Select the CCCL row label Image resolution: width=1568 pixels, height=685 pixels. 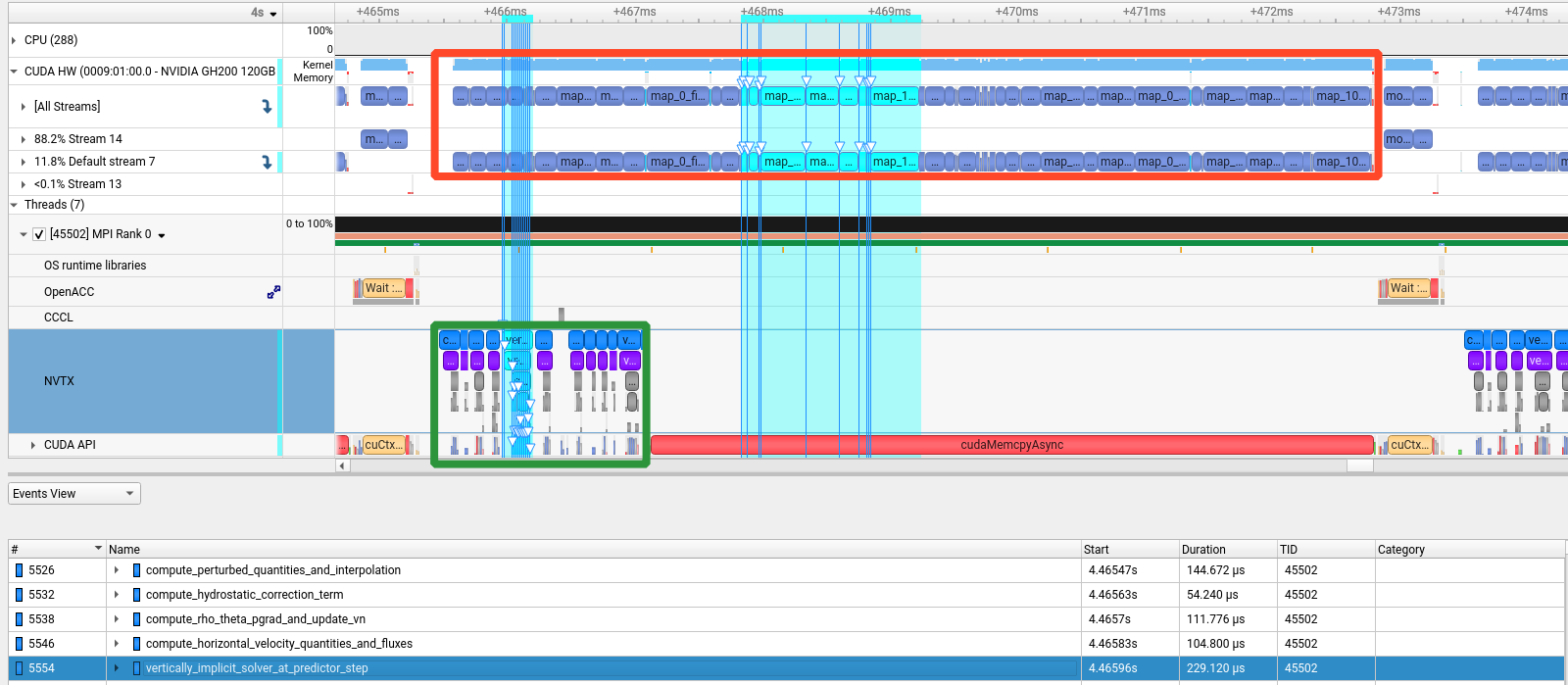pyautogui.click(x=59, y=318)
